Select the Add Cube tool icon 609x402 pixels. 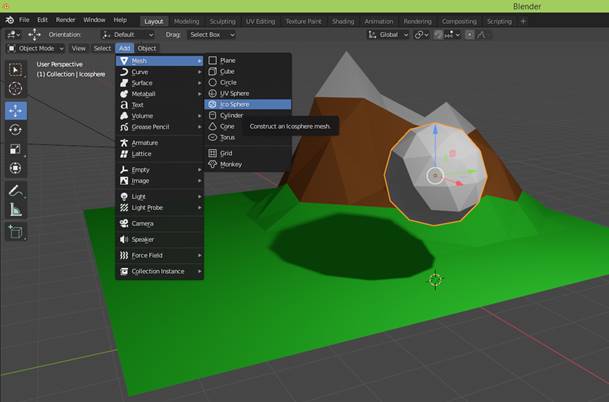[x=16, y=232]
